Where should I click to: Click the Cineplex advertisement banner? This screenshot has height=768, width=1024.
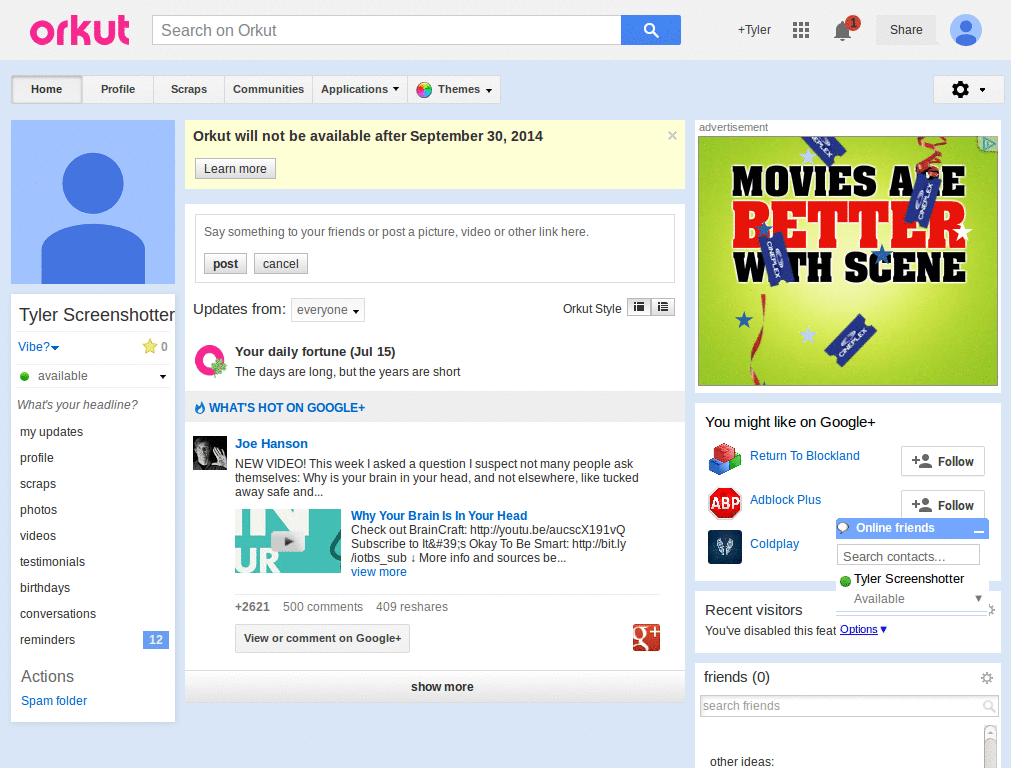[848, 261]
